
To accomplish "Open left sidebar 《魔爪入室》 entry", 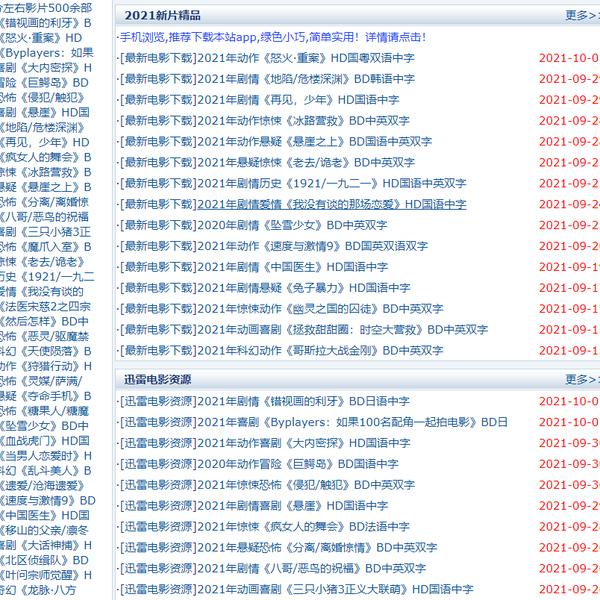I will pos(46,247).
